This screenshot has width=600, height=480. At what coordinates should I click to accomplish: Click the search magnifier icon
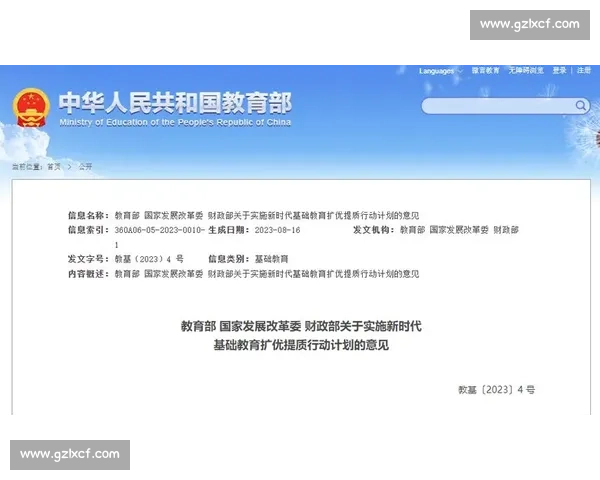click(580, 105)
